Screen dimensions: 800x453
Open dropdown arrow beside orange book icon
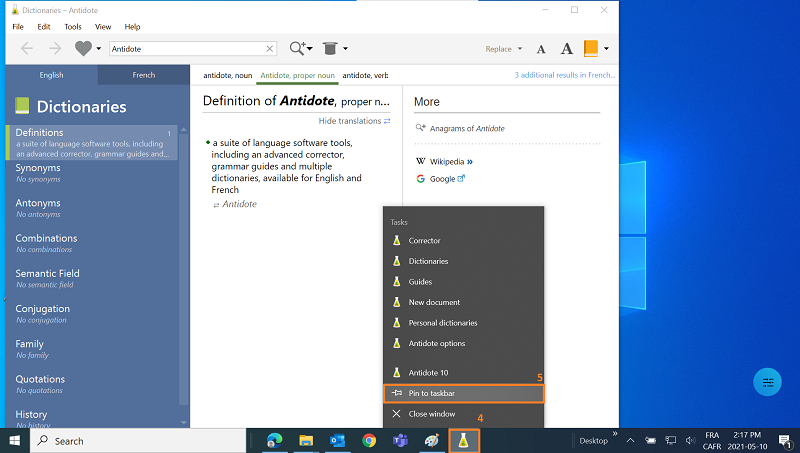tap(606, 49)
